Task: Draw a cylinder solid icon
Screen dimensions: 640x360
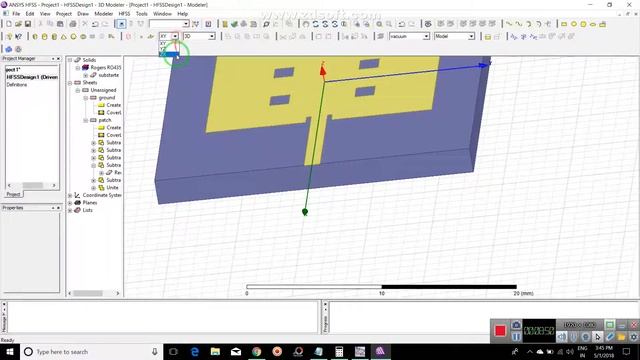Action: [x=44, y=37]
